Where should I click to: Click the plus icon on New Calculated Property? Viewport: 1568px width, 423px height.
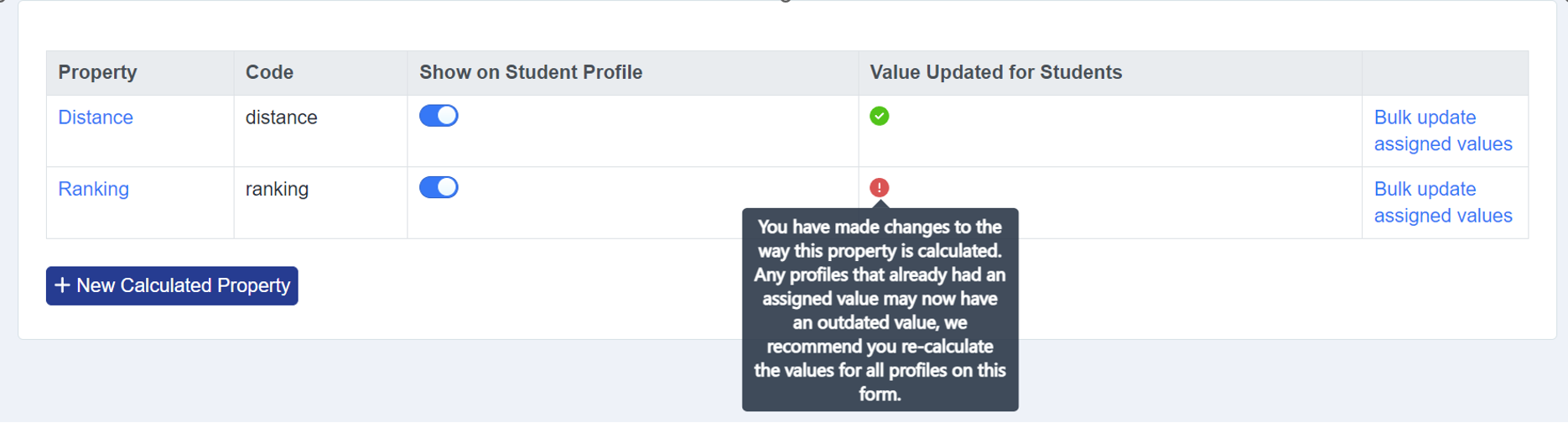pos(62,285)
